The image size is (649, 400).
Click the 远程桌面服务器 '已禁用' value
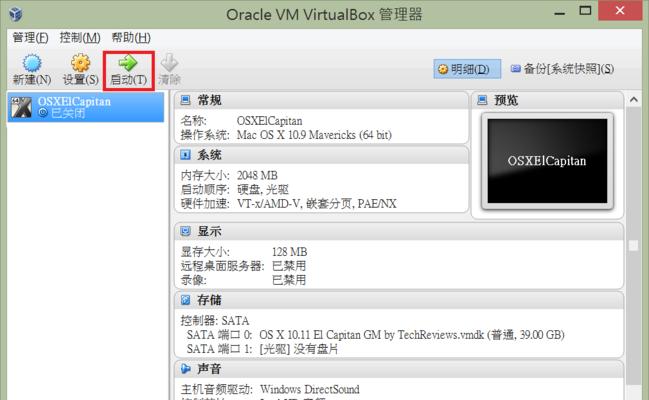point(289,266)
